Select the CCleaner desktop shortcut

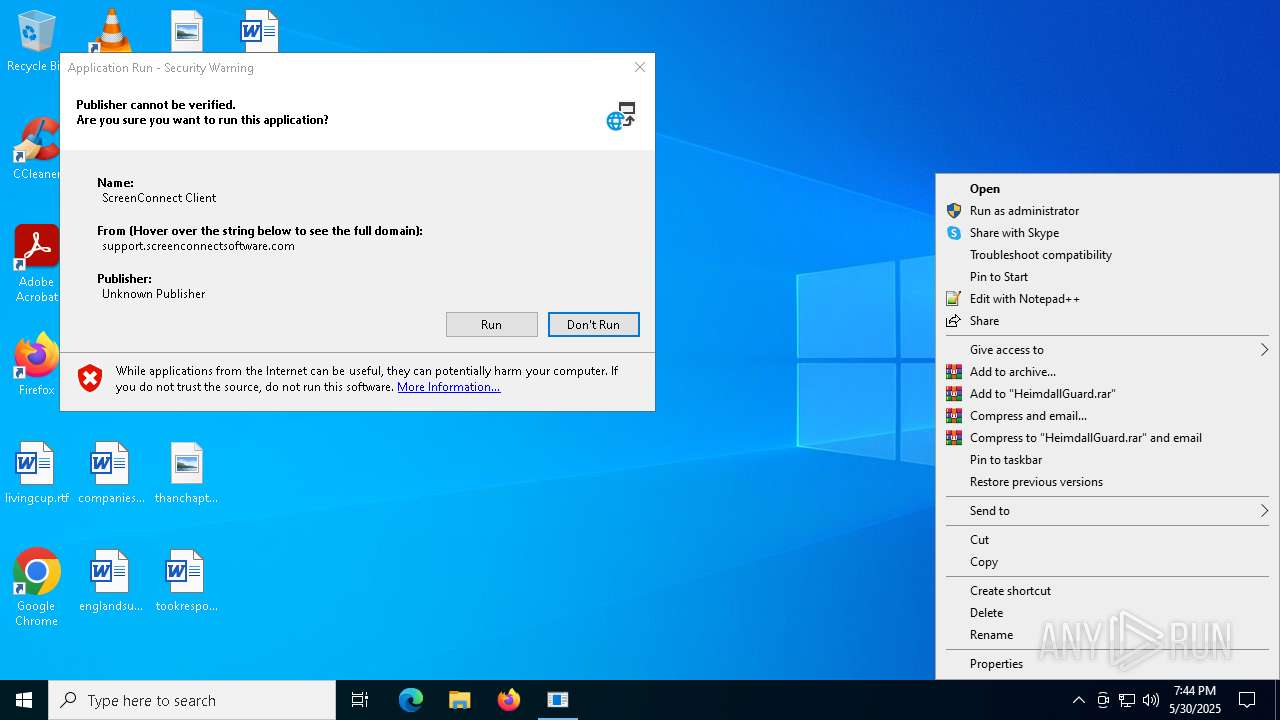click(x=36, y=148)
